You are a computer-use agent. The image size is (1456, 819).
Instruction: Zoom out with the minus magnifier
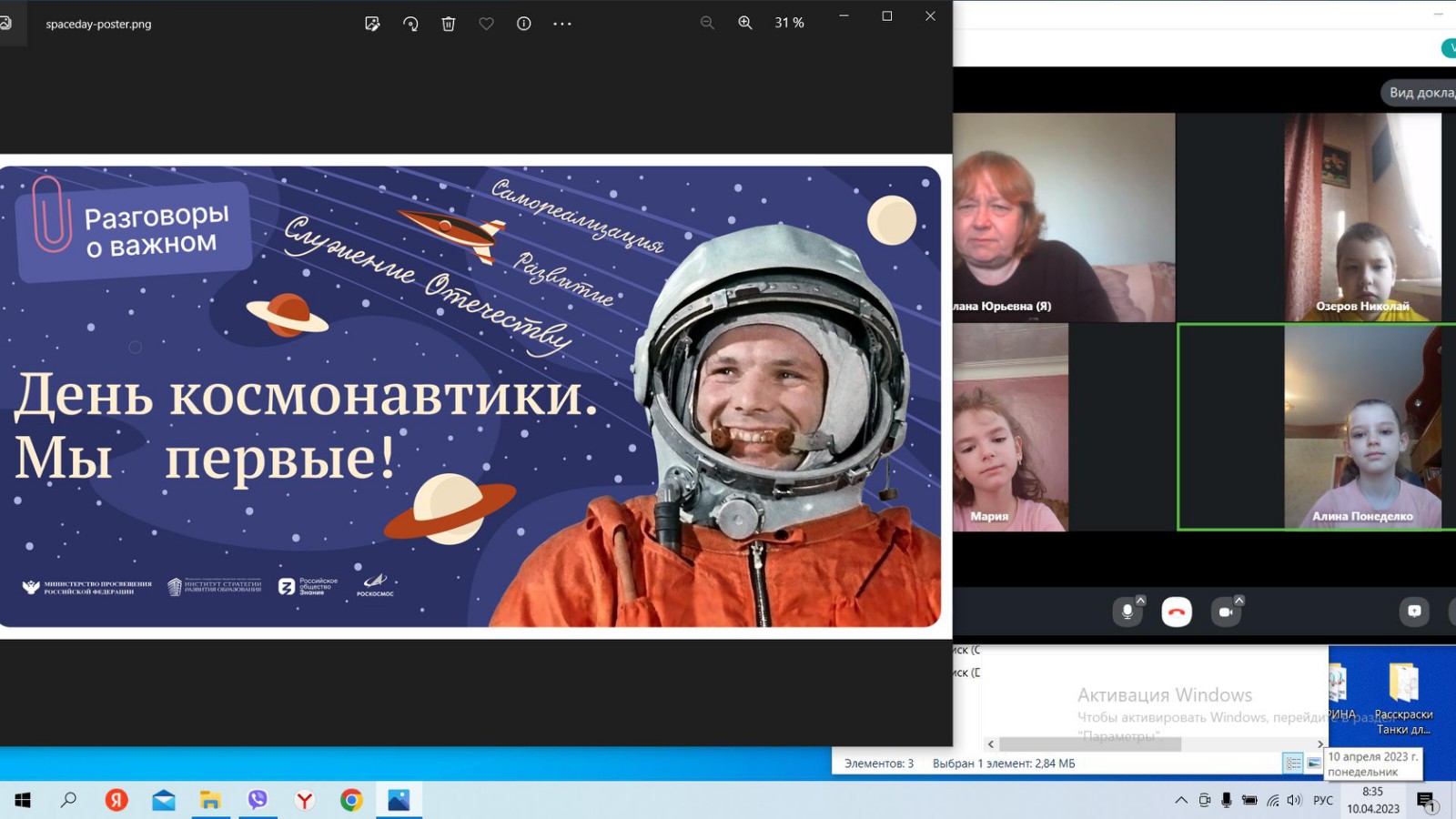point(707,23)
